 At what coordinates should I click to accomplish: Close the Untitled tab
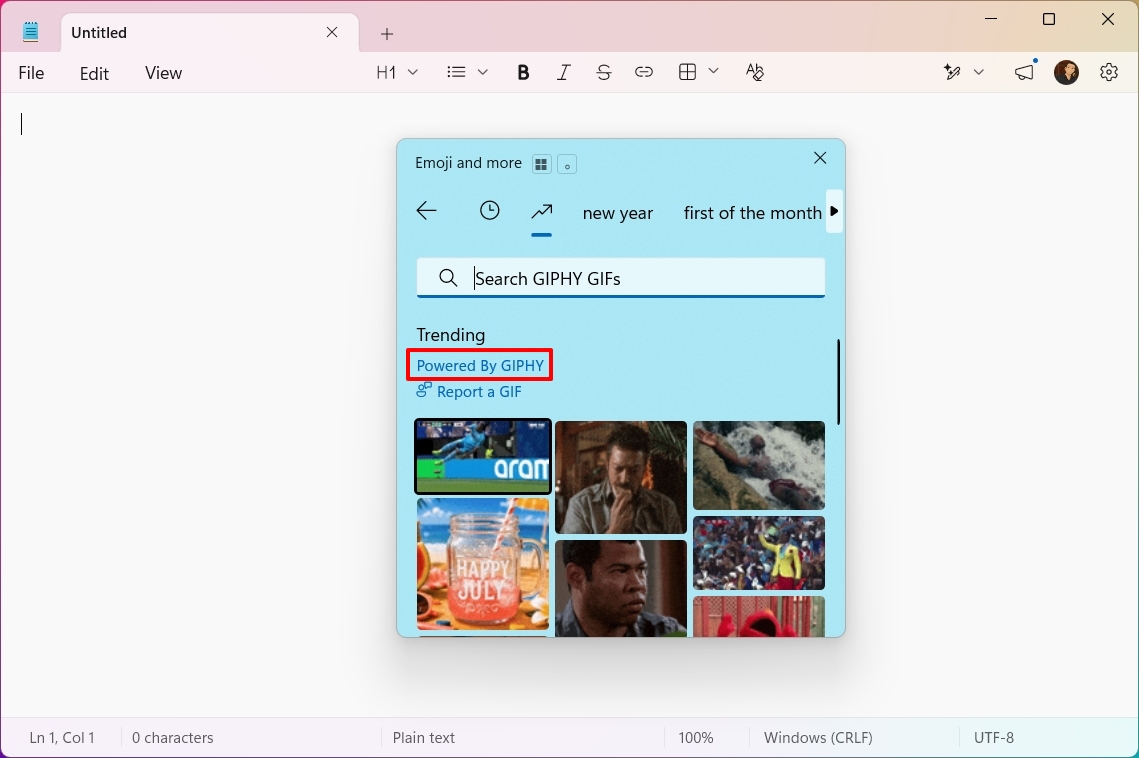coord(332,32)
